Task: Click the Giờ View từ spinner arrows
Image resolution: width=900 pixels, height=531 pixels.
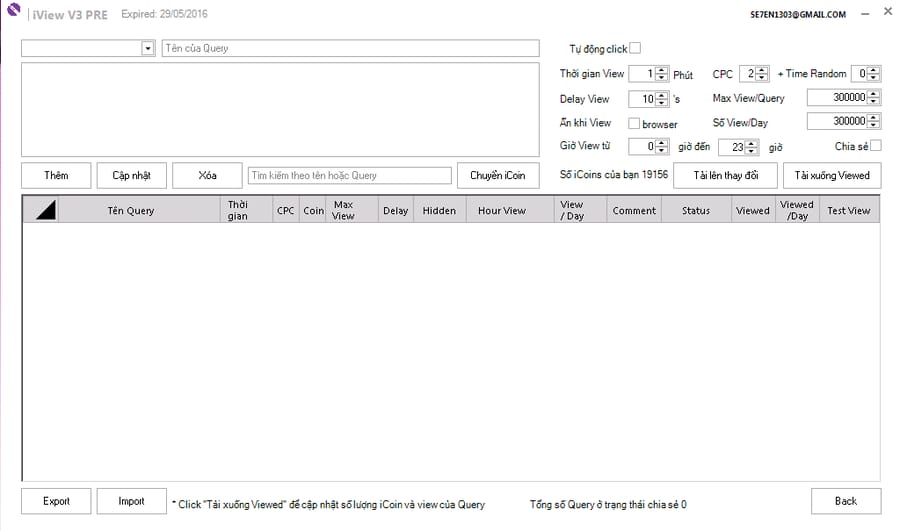Action: pos(662,146)
